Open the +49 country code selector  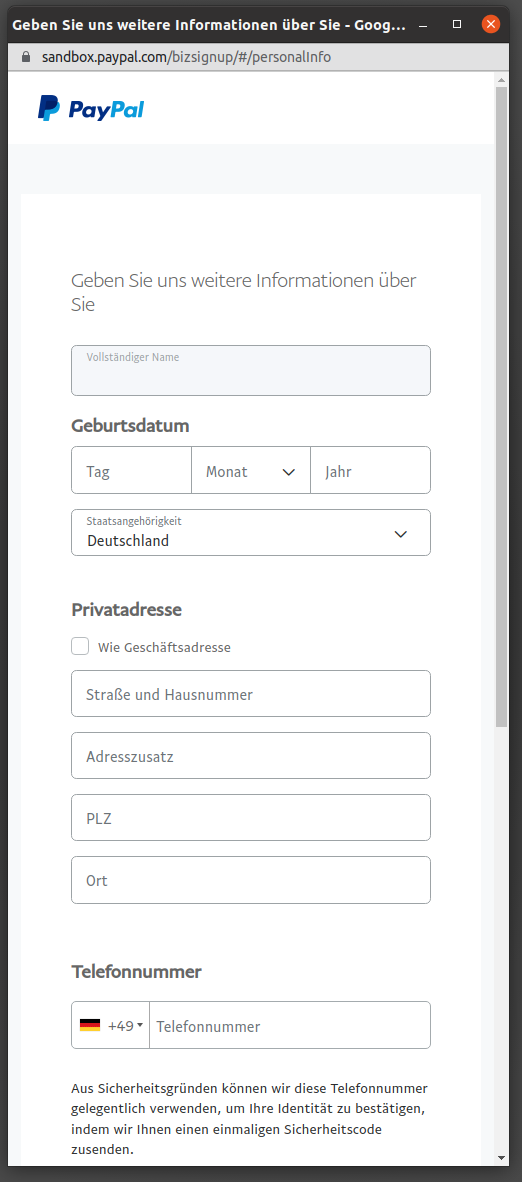point(111,1025)
